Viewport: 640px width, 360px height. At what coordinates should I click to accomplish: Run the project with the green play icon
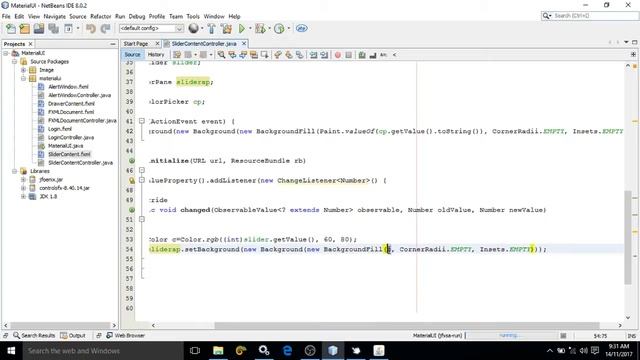point(242,29)
